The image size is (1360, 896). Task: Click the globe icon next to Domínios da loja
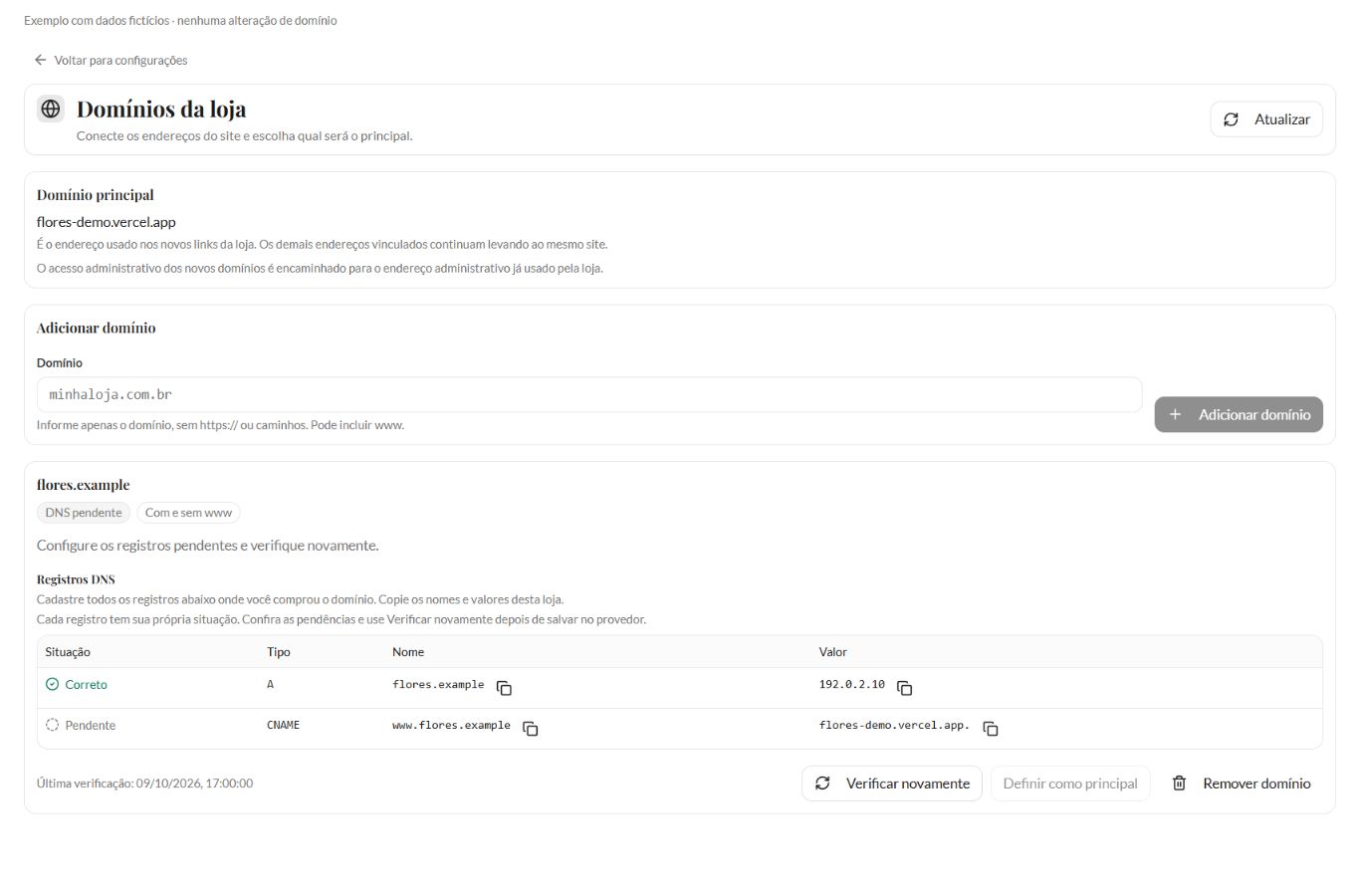tap(51, 109)
